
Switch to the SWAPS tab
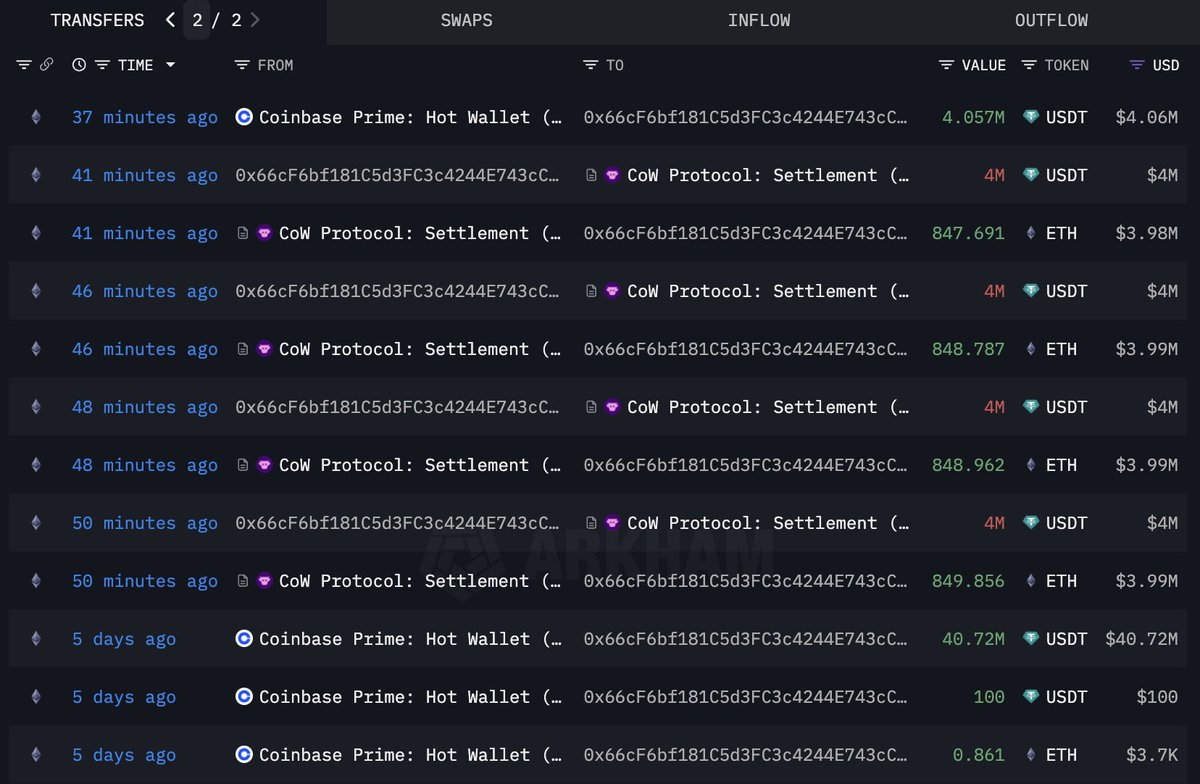(x=466, y=20)
